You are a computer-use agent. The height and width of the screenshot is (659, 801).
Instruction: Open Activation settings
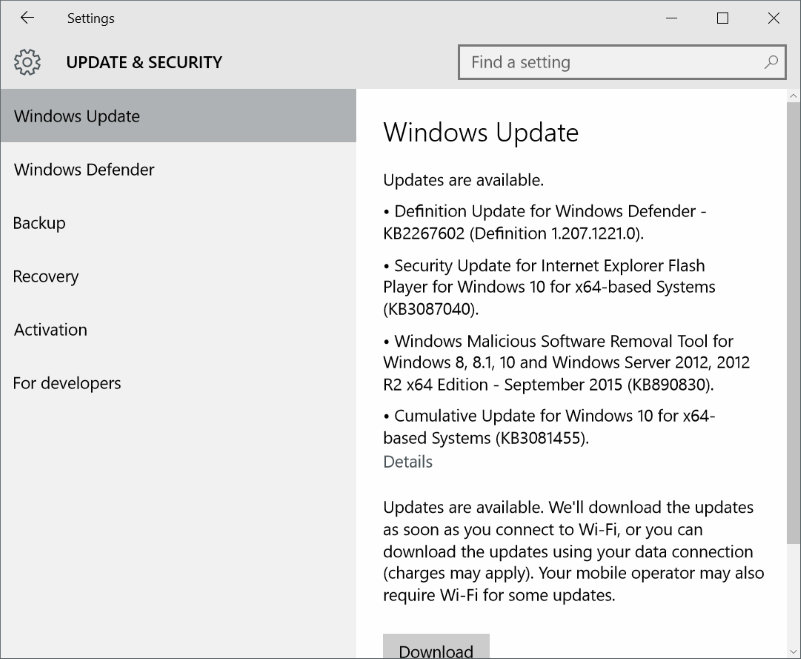50,330
